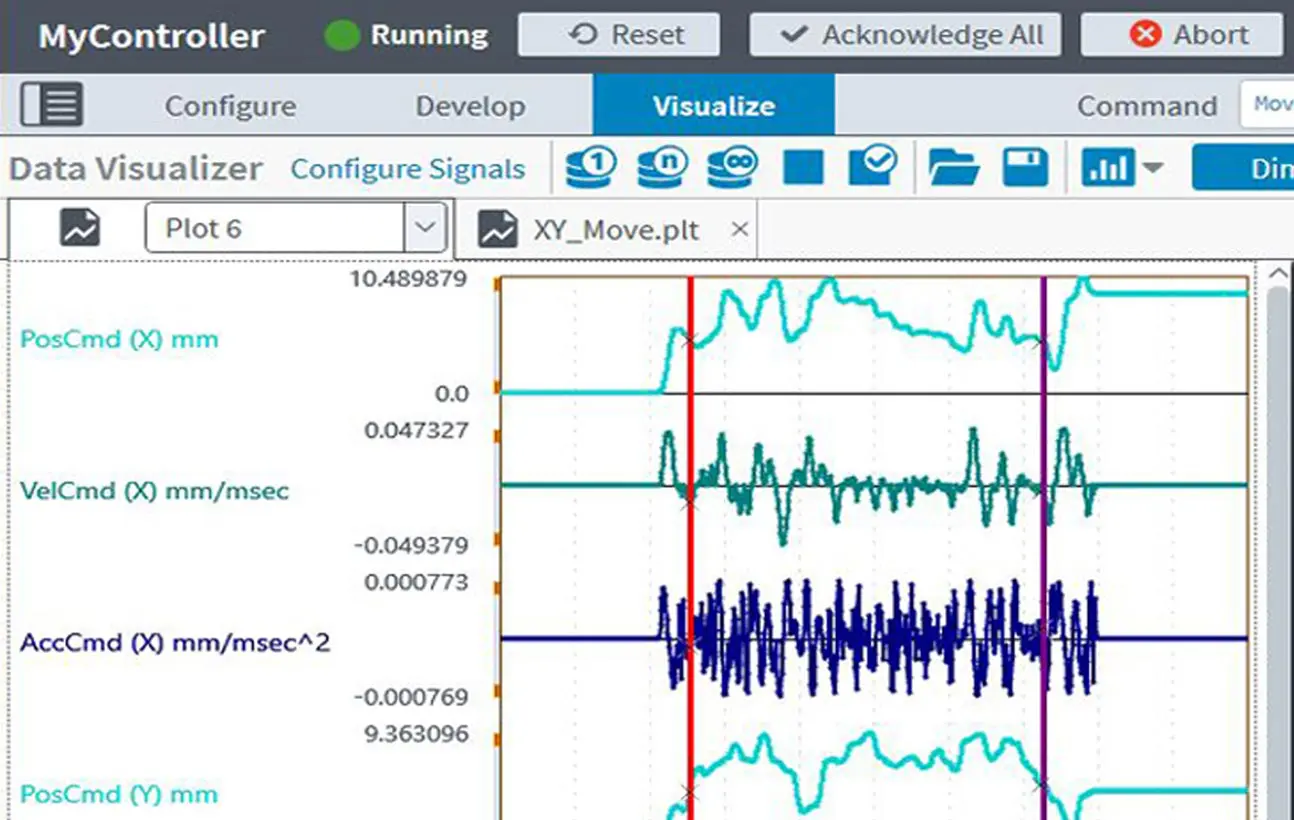The image size is (1294, 820).
Task: Close the XY_Move.plt tab
Action: point(739,229)
